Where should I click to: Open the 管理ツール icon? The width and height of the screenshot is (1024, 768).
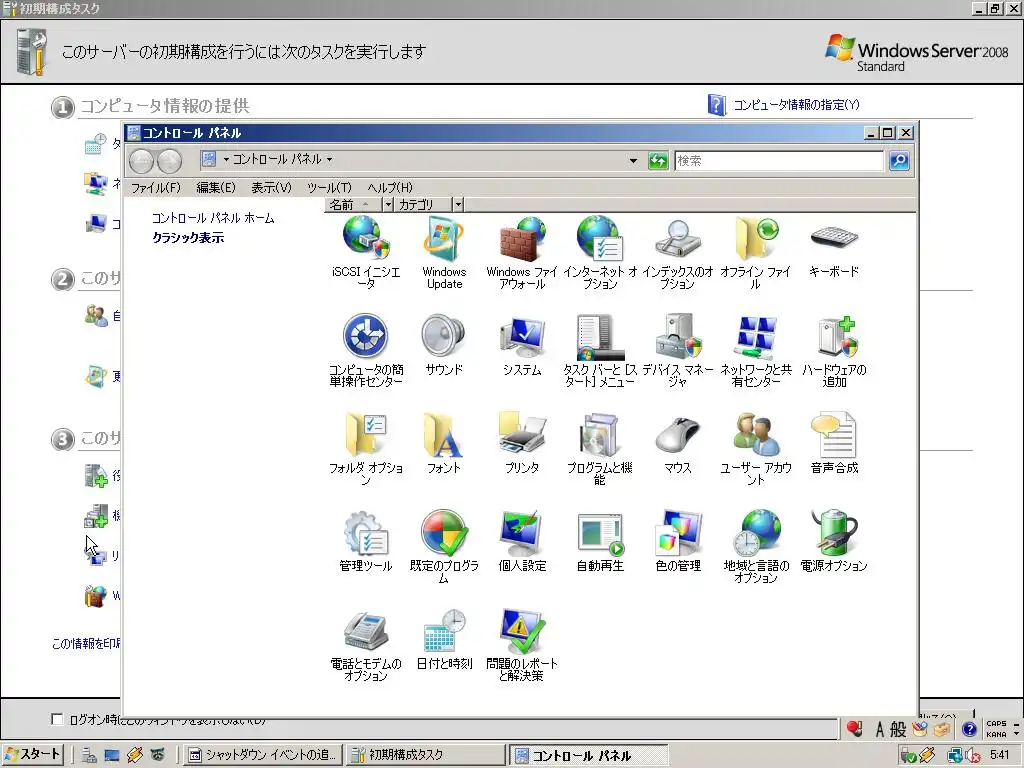[x=366, y=541]
